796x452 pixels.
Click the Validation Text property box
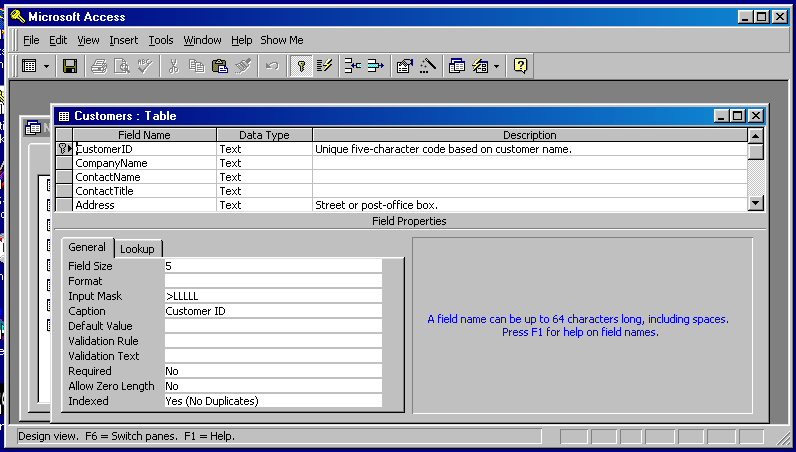pyautogui.click(x=273, y=356)
